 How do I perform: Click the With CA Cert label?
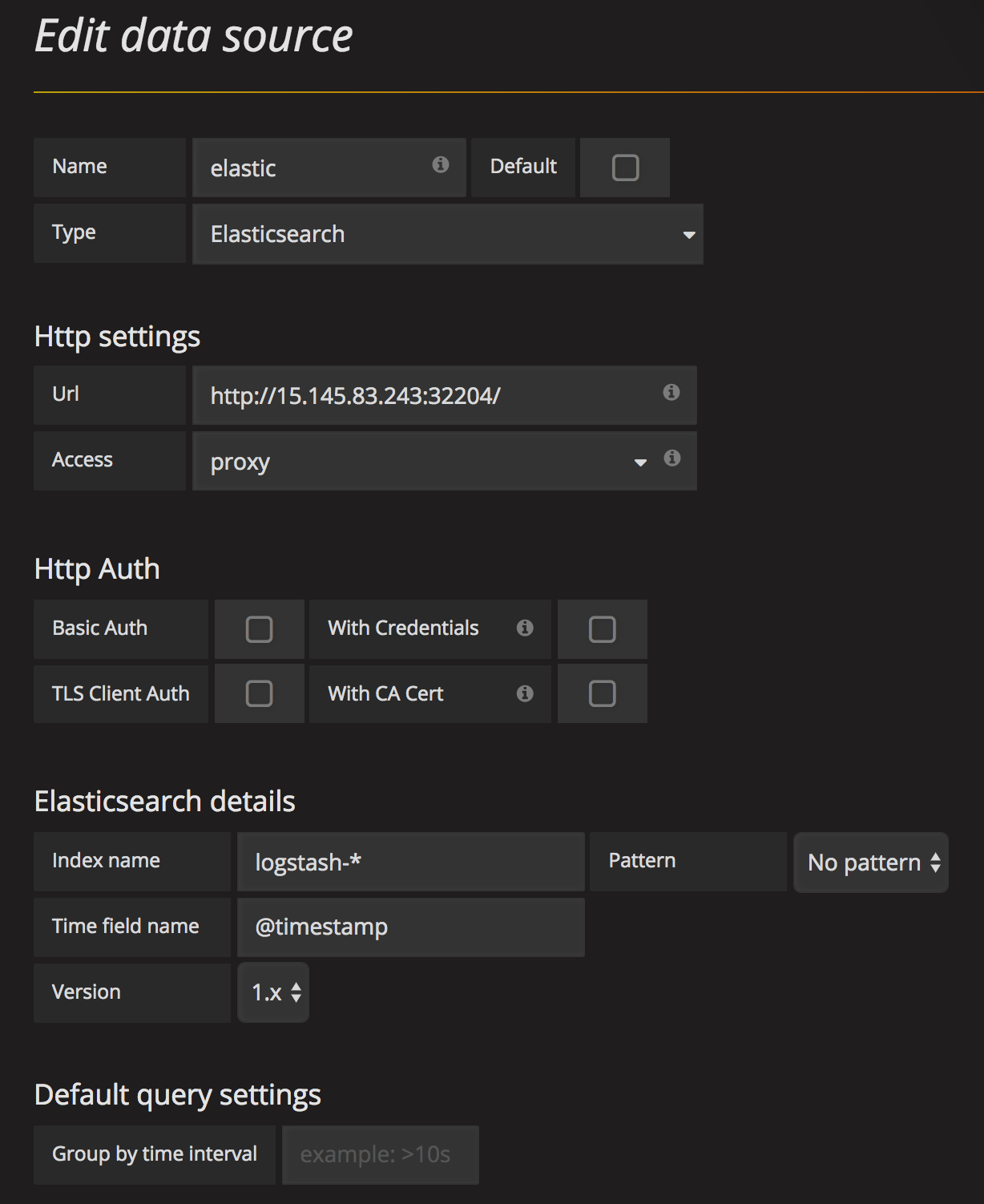[x=385, y=693]
